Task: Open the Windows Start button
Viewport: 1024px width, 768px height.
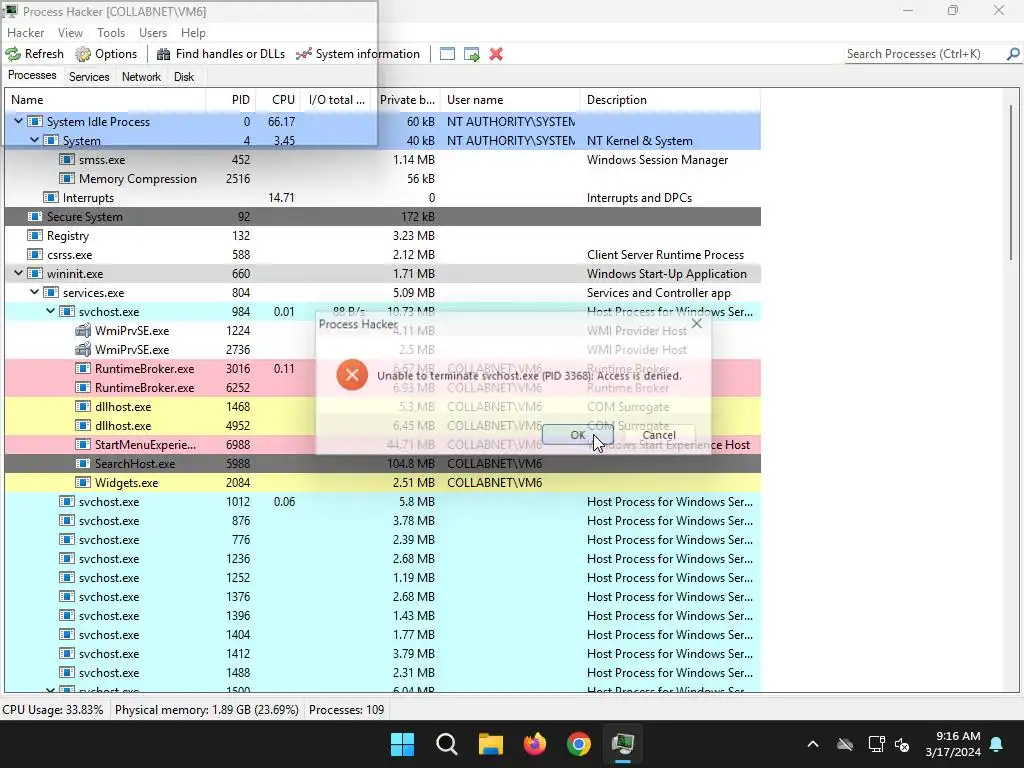Action: pos(402,744)
